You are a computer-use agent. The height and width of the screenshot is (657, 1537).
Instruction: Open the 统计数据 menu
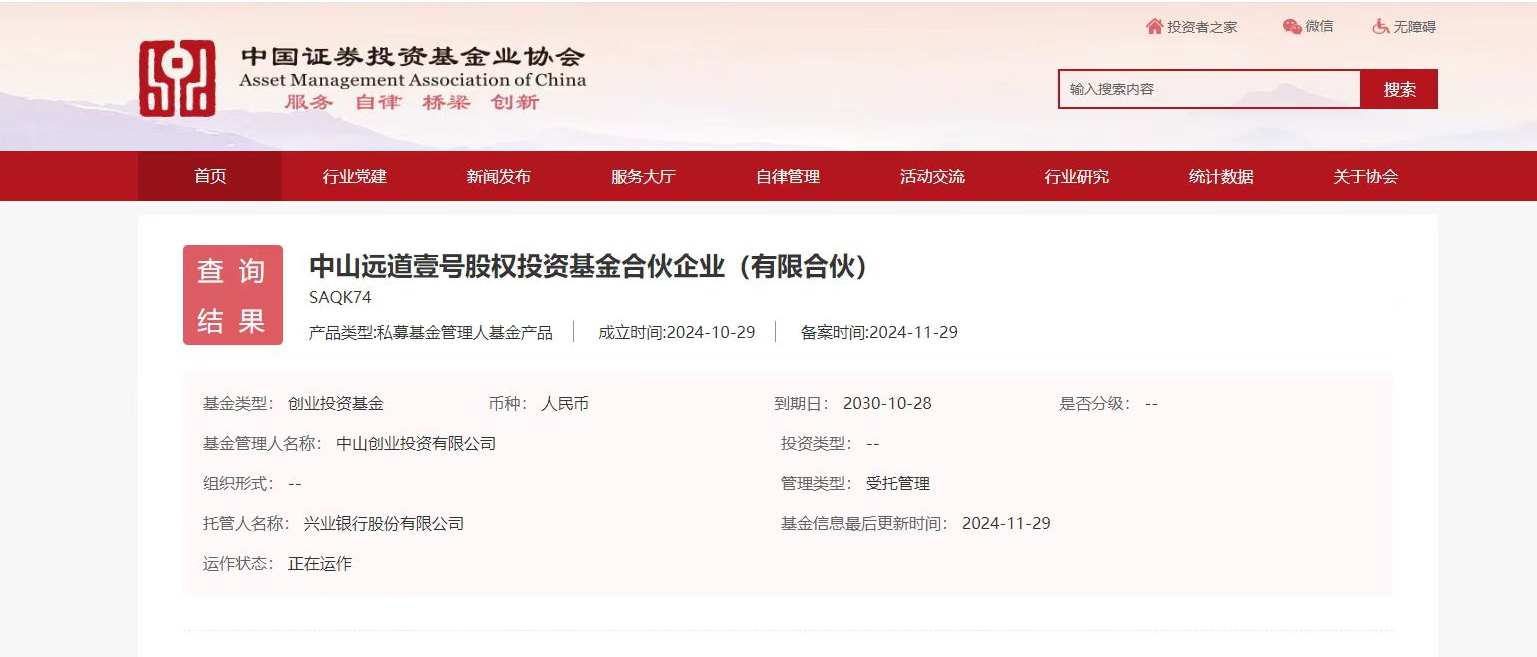(1221, 176)
